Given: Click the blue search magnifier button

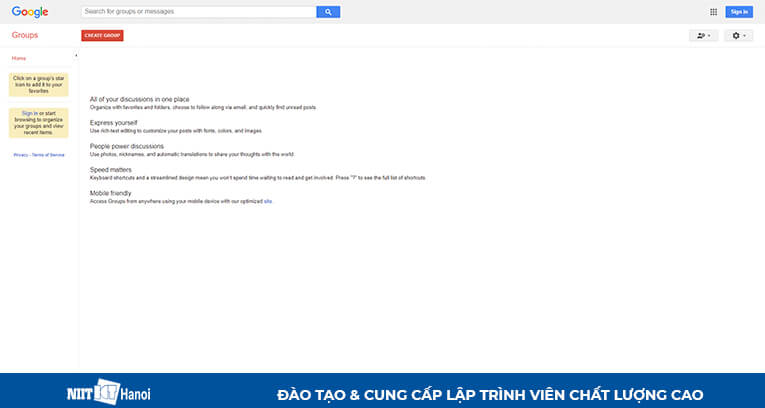Looking at the screenshot, I should click(x=328, y=12).
